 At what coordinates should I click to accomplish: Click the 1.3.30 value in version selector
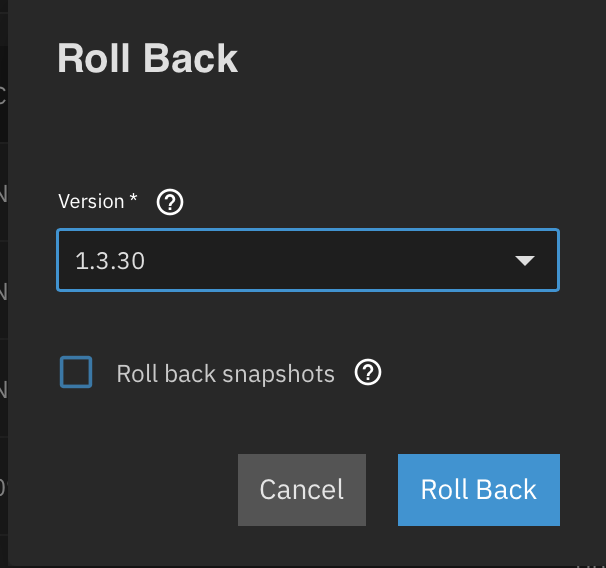(x=110, y=261)
